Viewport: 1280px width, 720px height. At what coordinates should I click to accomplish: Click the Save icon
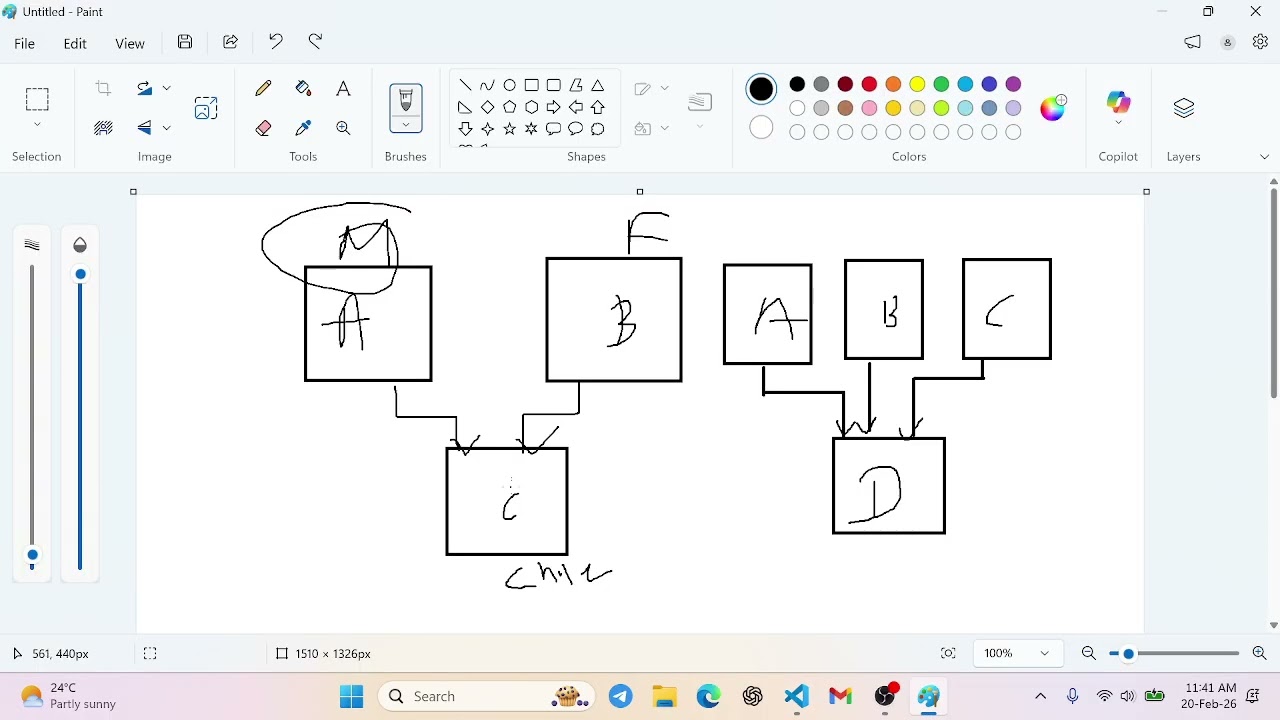pos(185,42)
